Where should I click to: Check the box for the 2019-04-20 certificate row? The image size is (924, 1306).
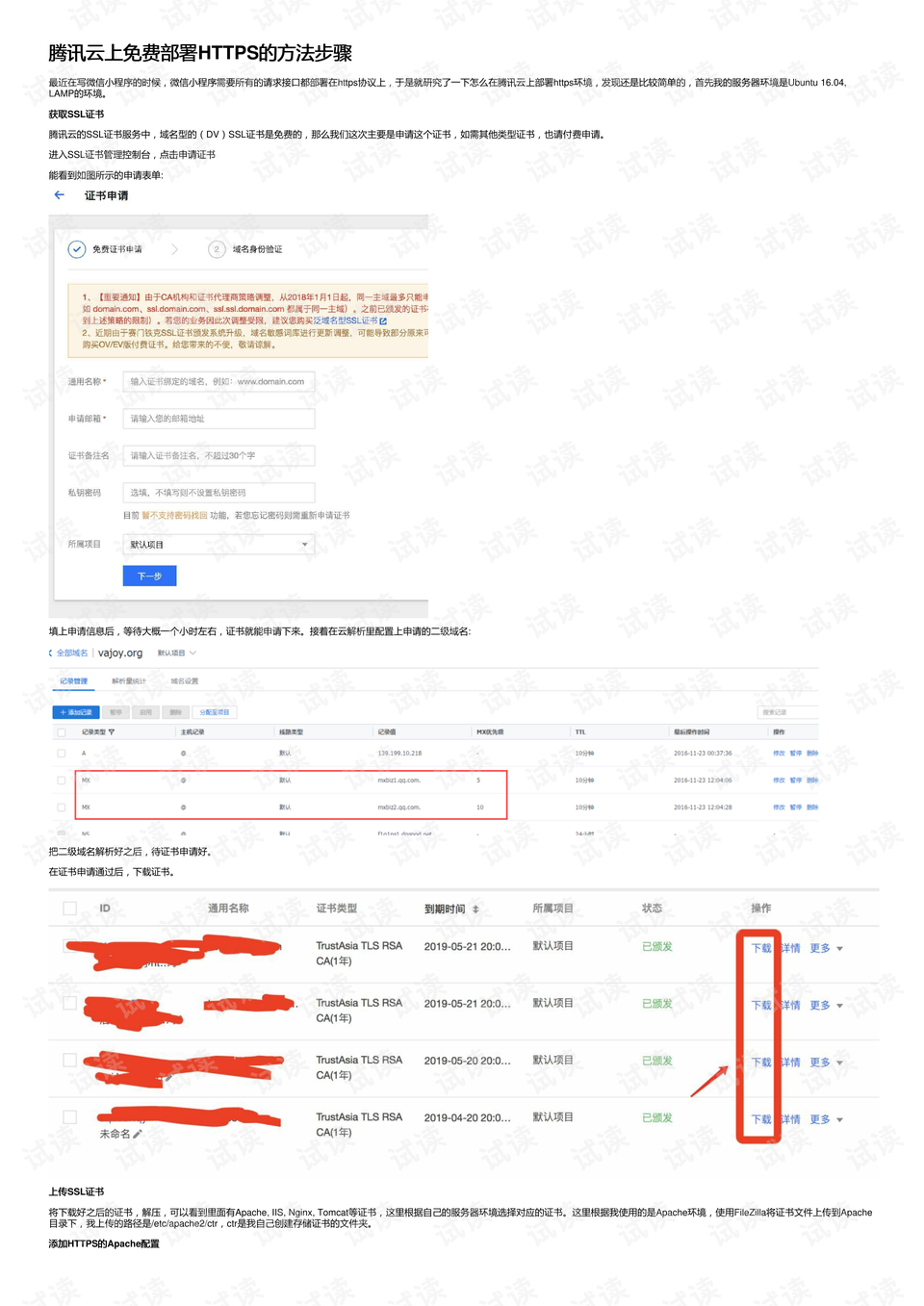pos(69,1117)
